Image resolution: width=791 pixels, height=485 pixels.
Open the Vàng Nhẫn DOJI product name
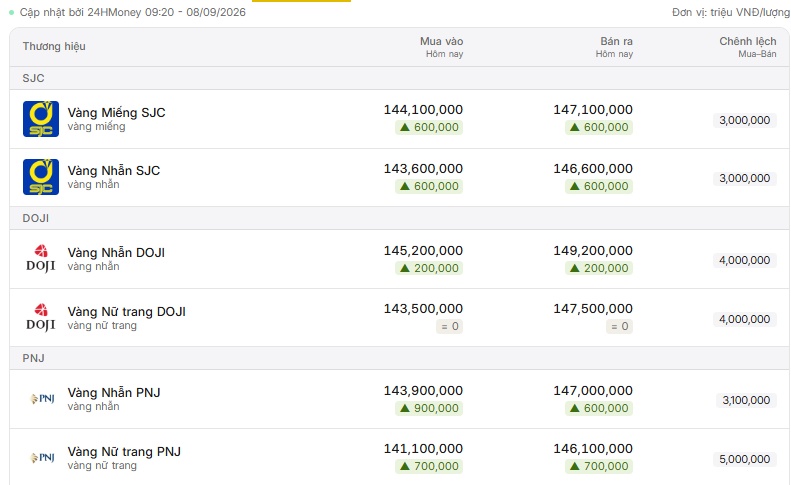pyautogui.click(x=116, y=252)
